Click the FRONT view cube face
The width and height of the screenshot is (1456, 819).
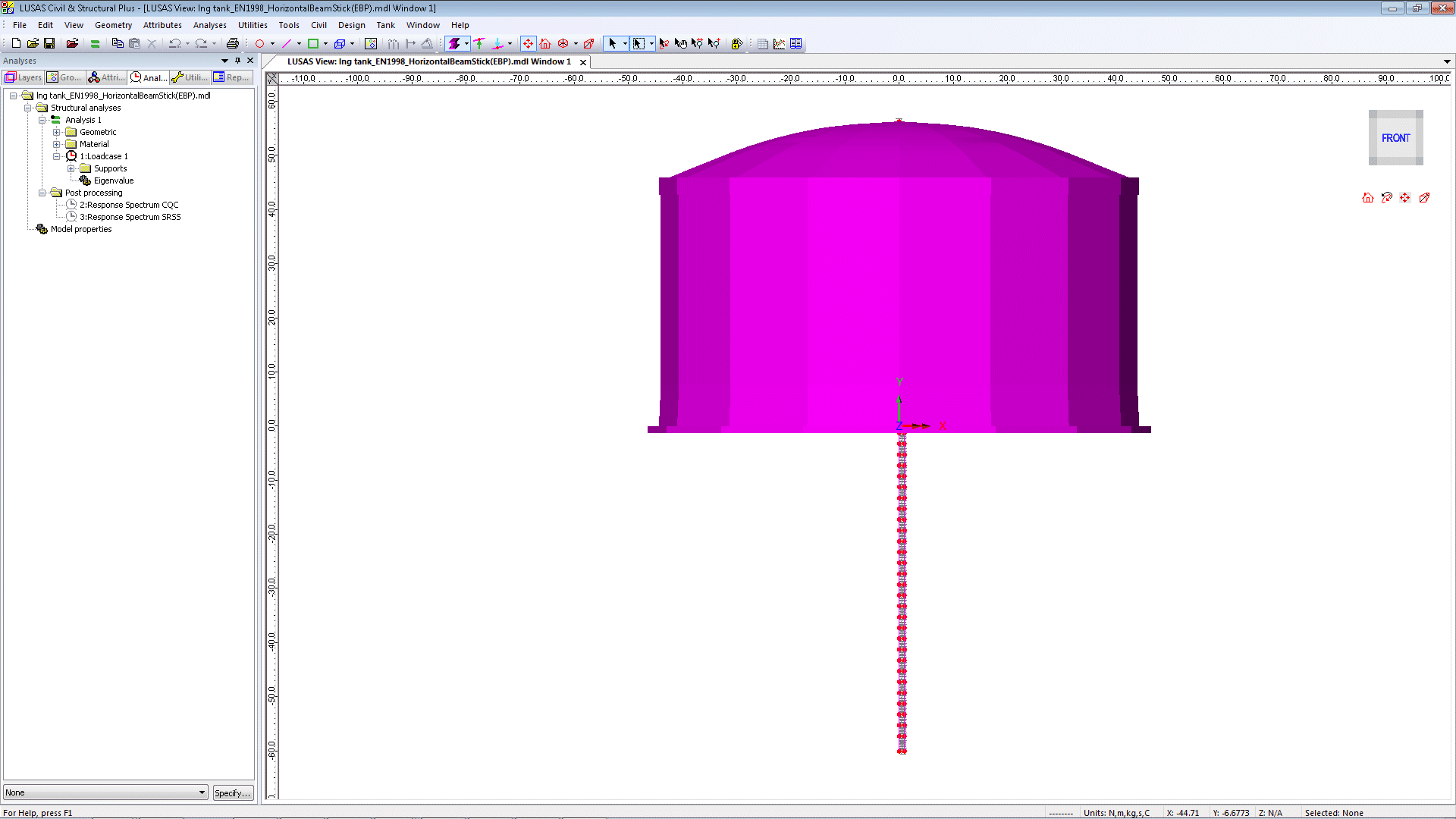(1395, 138)
